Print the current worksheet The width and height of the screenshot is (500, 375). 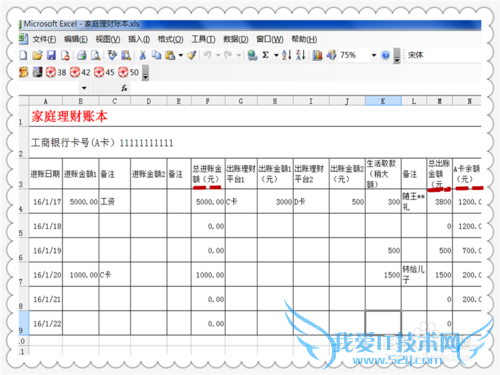click(x=81, y=55)
